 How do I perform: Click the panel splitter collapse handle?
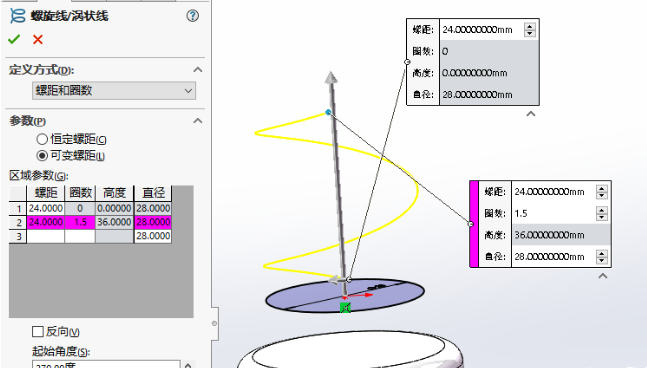point(214,323)
